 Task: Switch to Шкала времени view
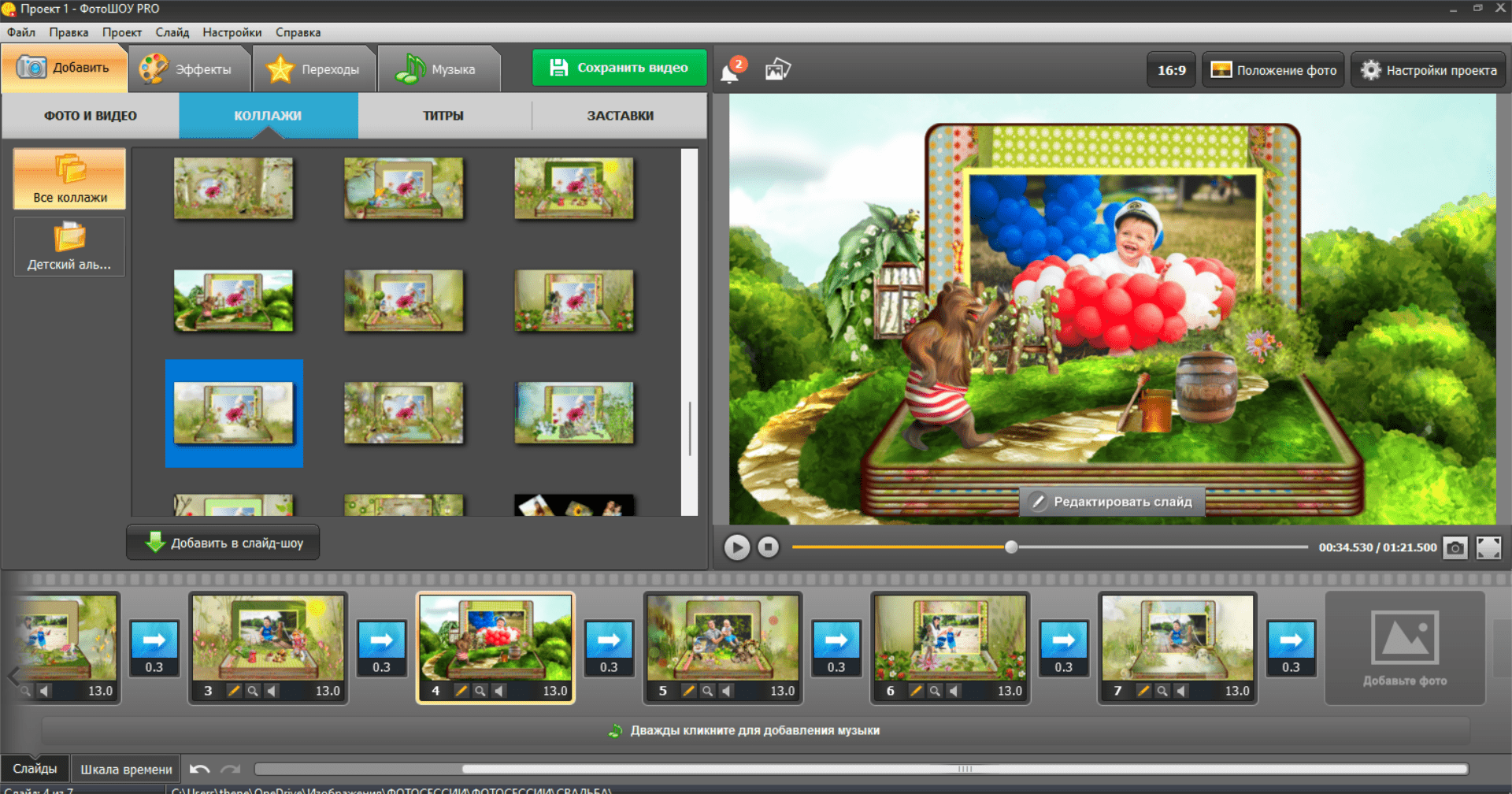(x=126, y=769)
